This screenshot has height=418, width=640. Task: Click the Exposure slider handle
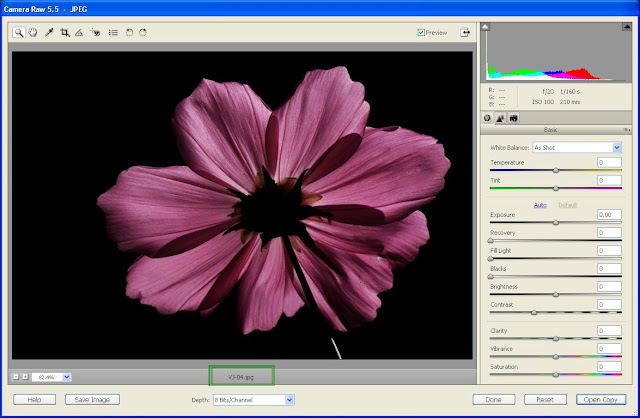coord(556,222)
